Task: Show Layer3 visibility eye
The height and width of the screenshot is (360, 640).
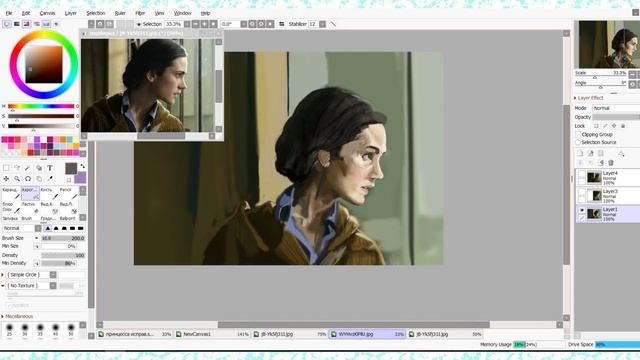Action: click(582, 196)
